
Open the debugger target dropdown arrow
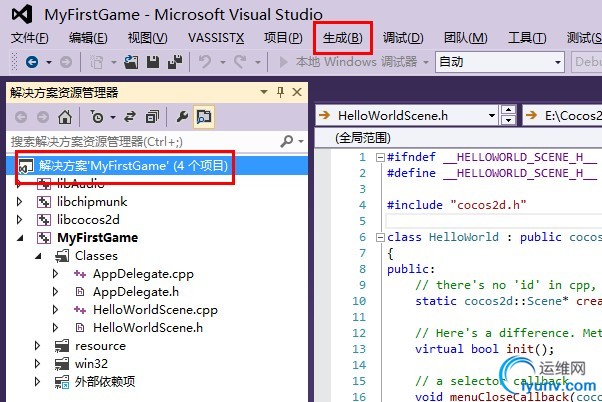click(426, 62)
